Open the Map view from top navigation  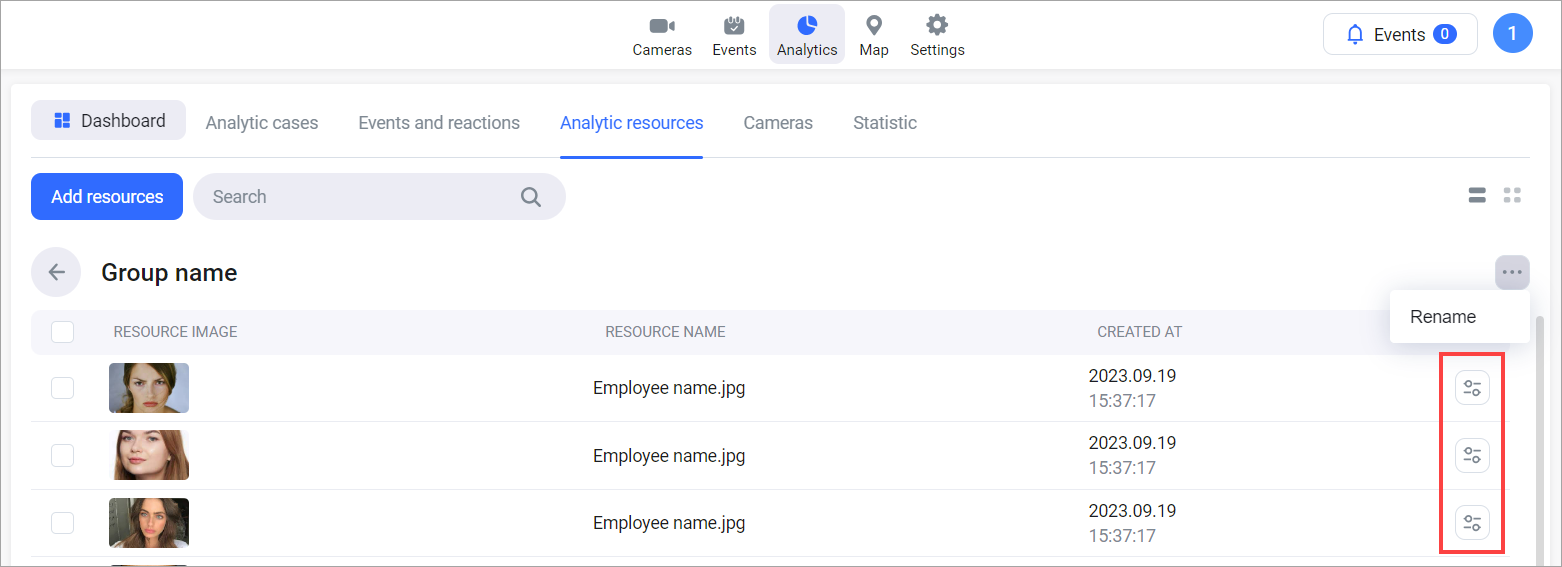click(873, 35)
